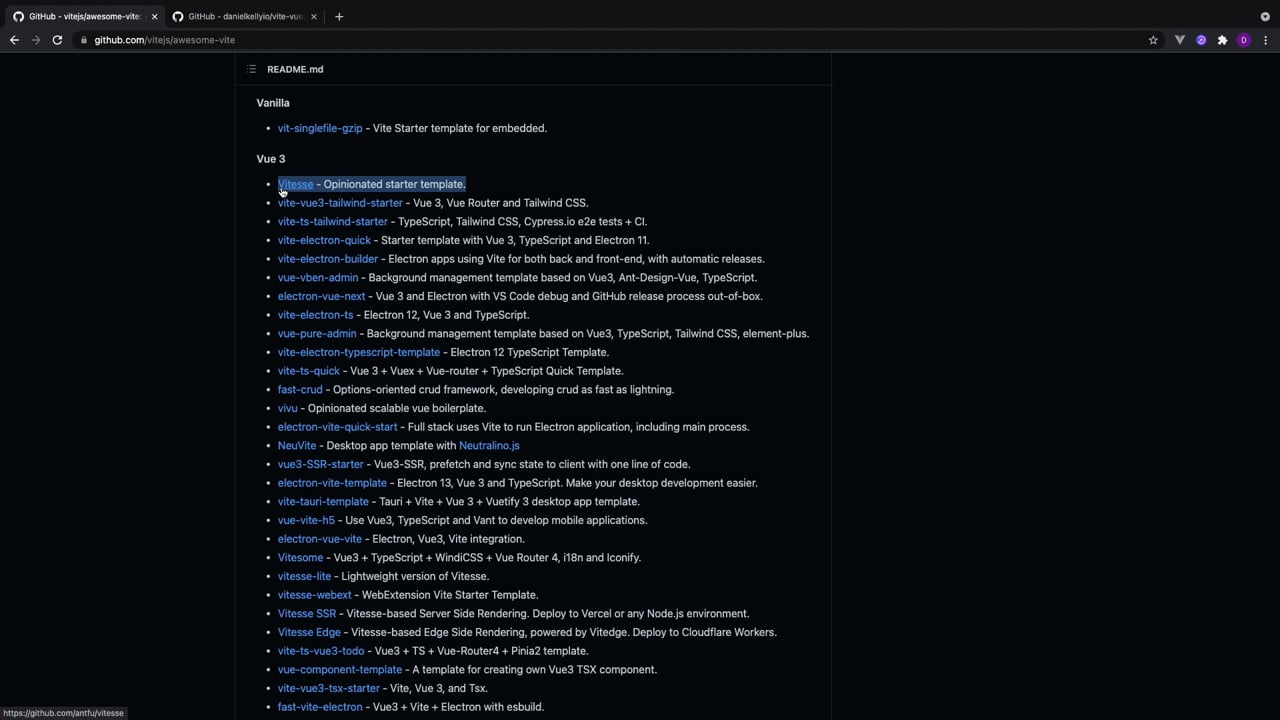
Task: Follow the Neutralino.js link
Action: pyautogui.click(x=489, y=446)
